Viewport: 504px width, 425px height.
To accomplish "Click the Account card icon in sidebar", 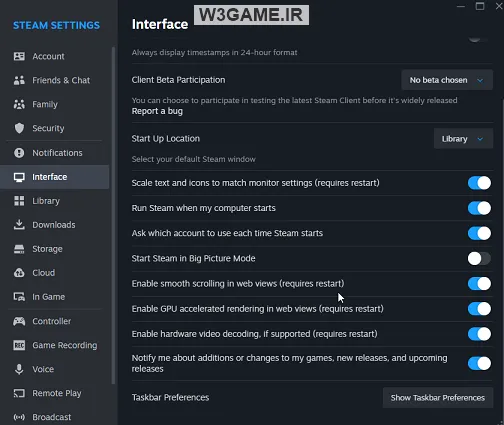I will point(19,56).
